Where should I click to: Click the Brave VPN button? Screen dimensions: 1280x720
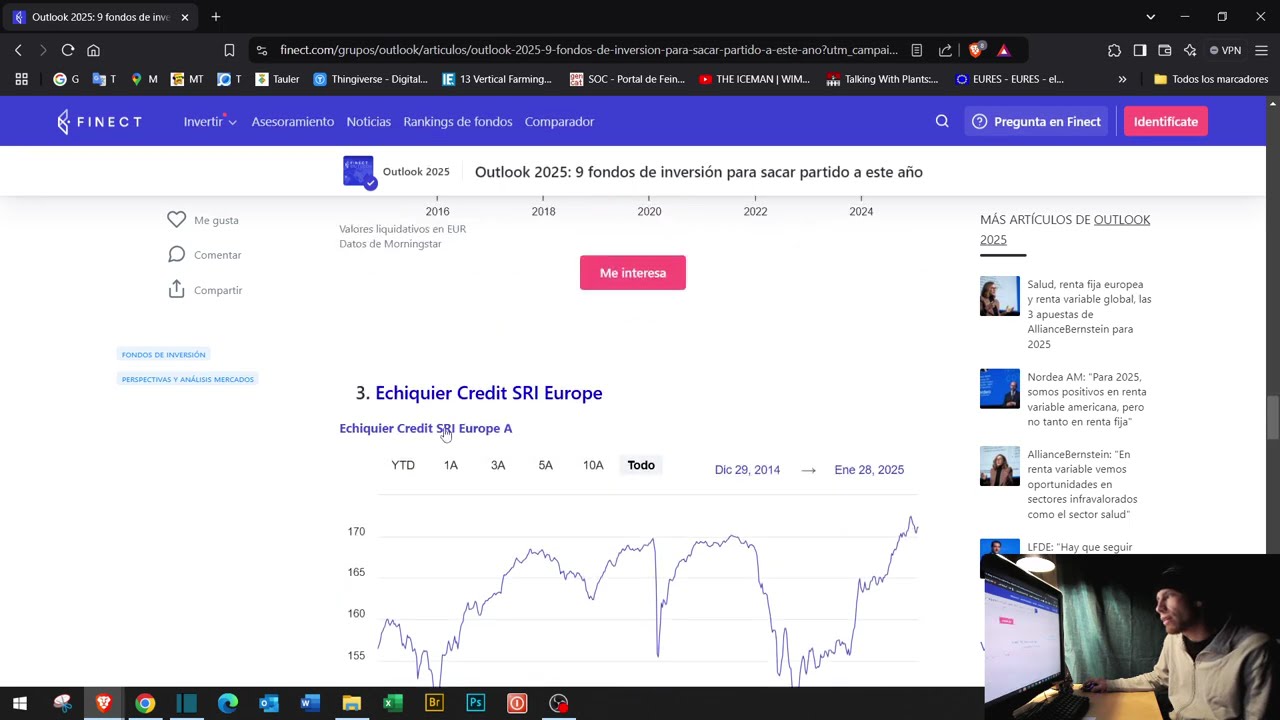(1225, 50)
